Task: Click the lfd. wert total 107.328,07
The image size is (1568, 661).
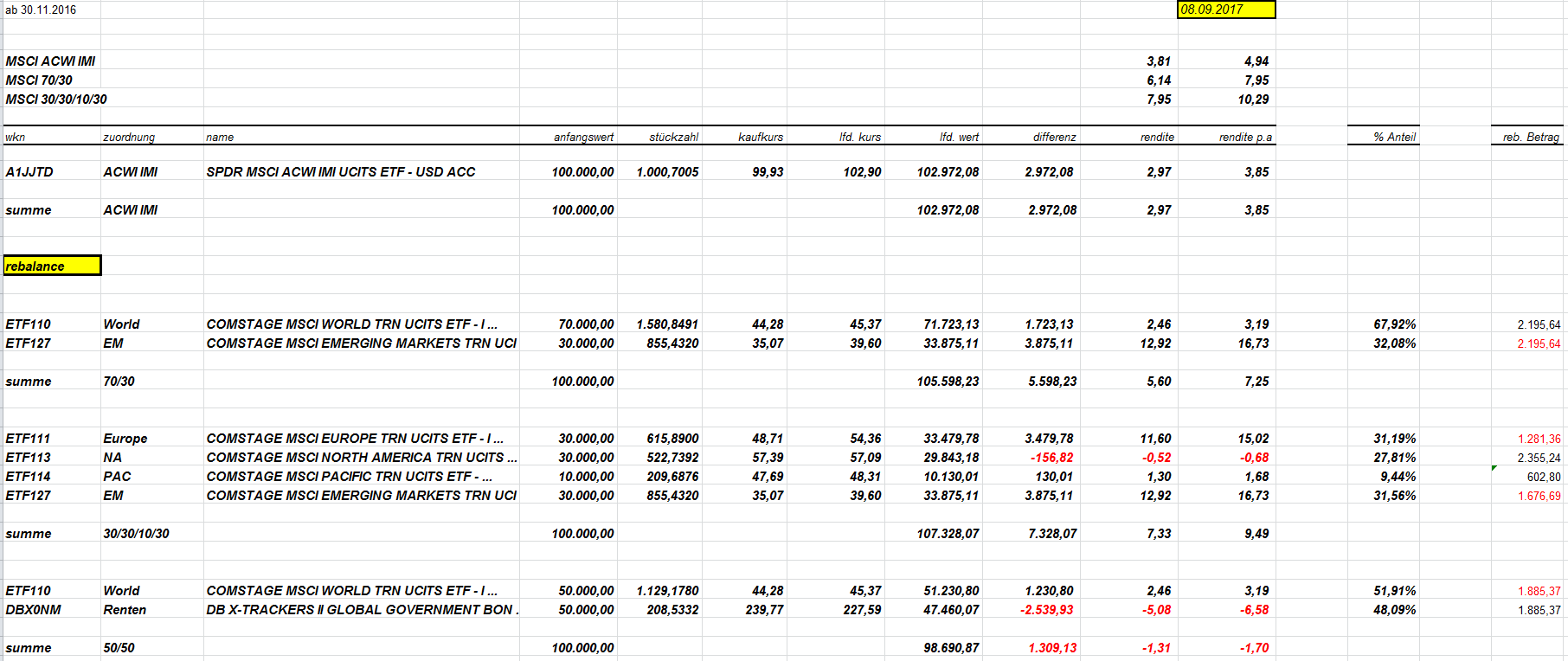Action: tap(934, 534)
